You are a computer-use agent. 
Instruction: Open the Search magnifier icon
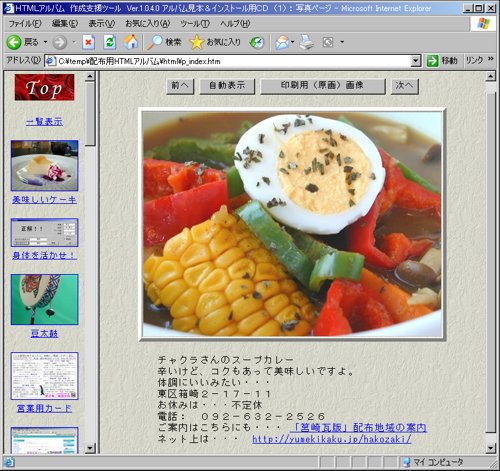tap(155, 42)
